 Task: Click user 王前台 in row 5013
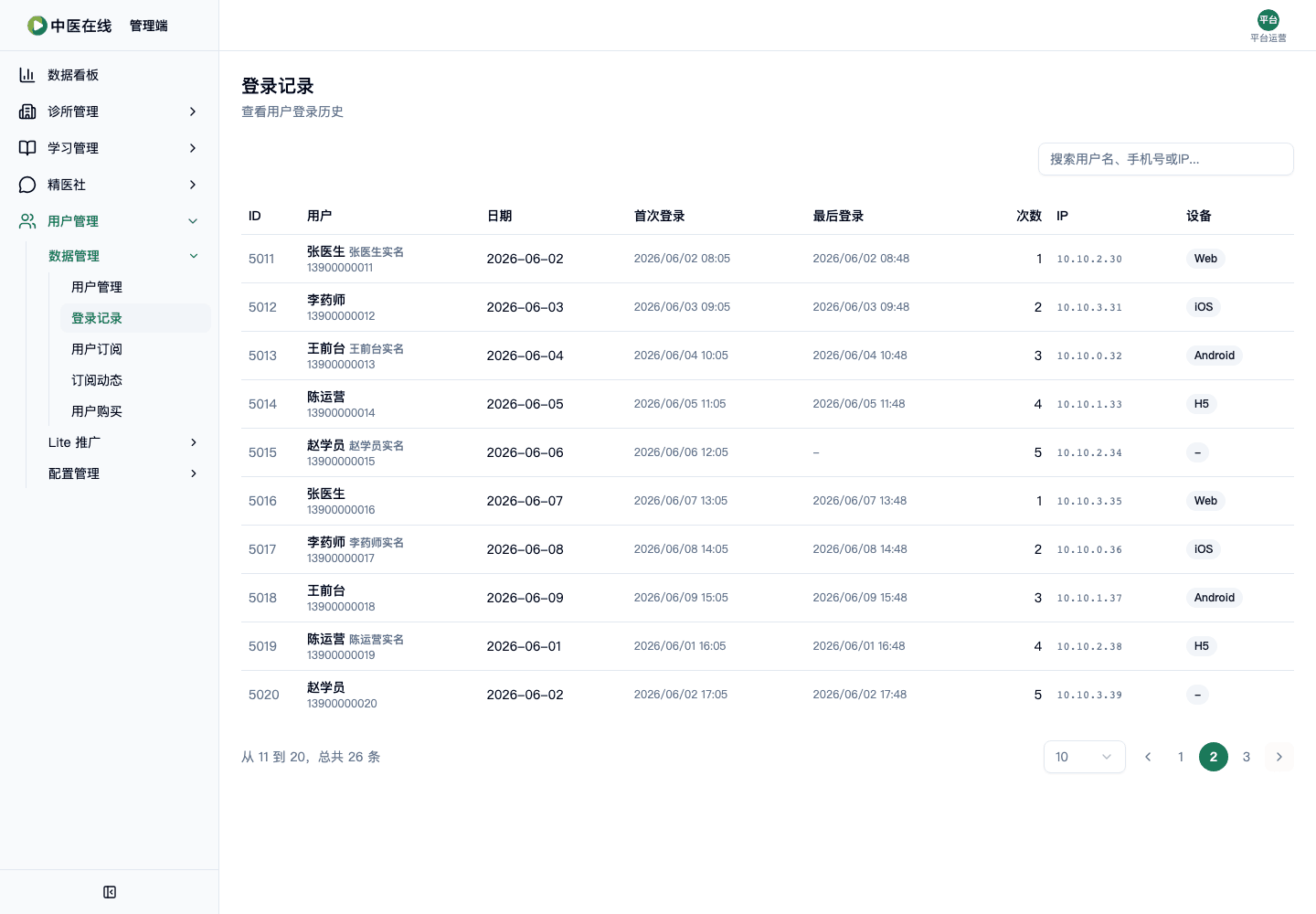(326, 348)
